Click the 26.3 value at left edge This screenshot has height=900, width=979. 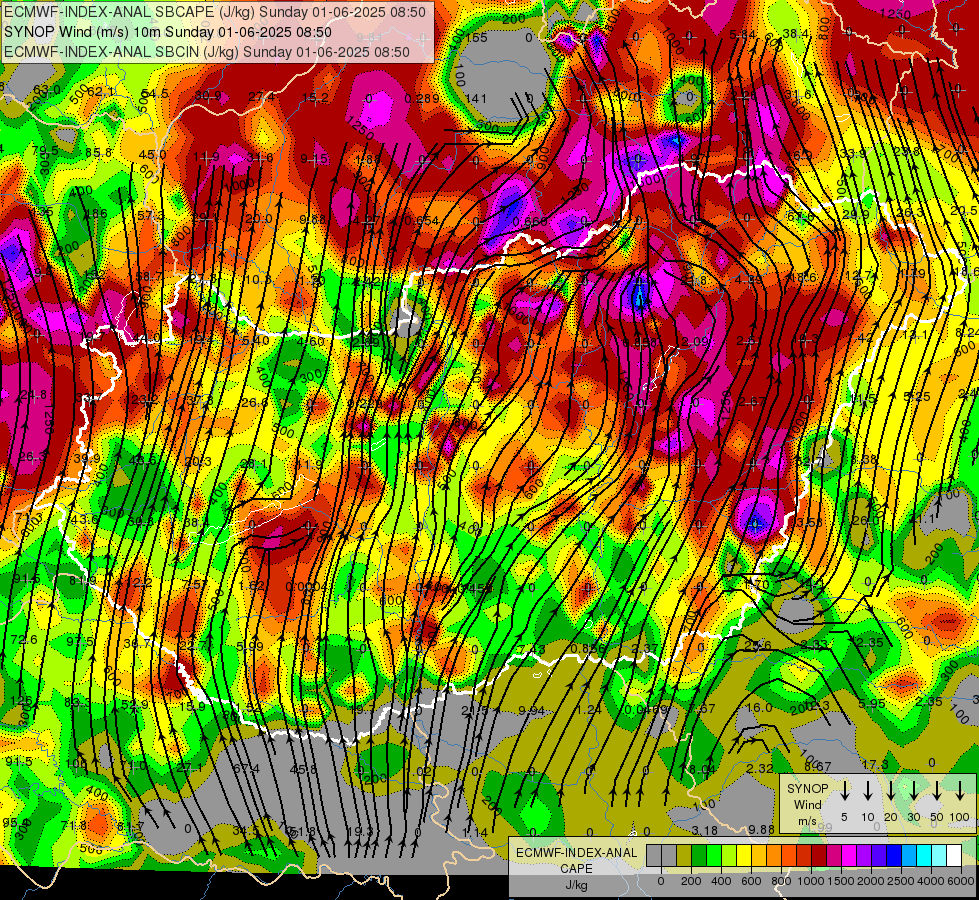click(x=32, y=457)
